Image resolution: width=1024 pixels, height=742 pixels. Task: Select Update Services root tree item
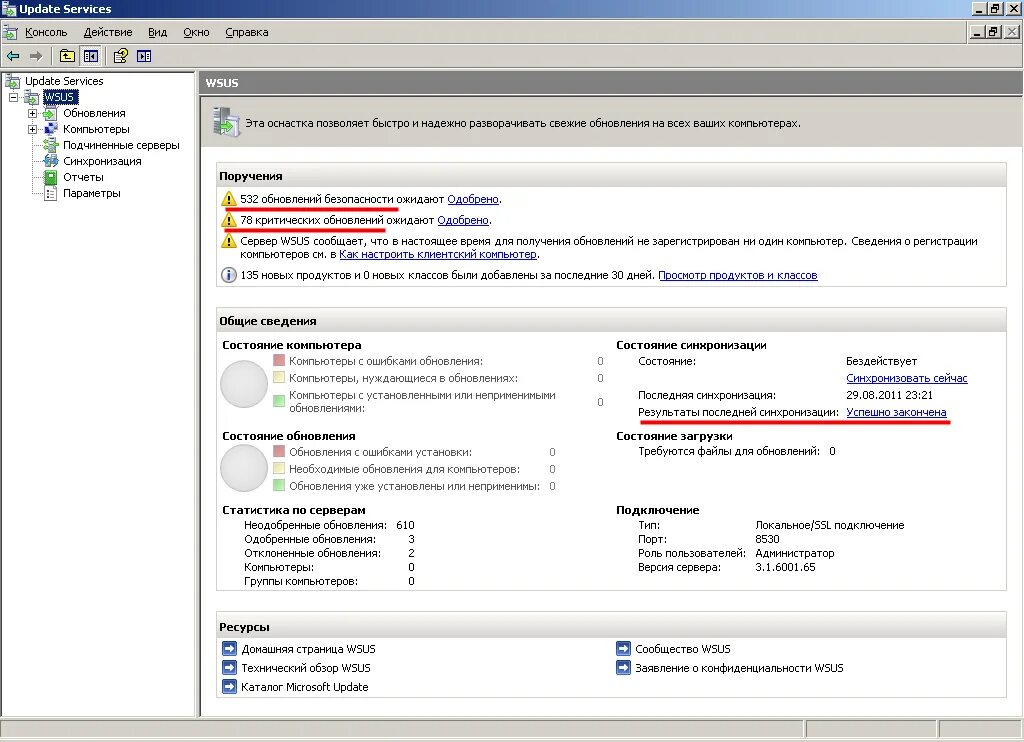click(64, 81)
